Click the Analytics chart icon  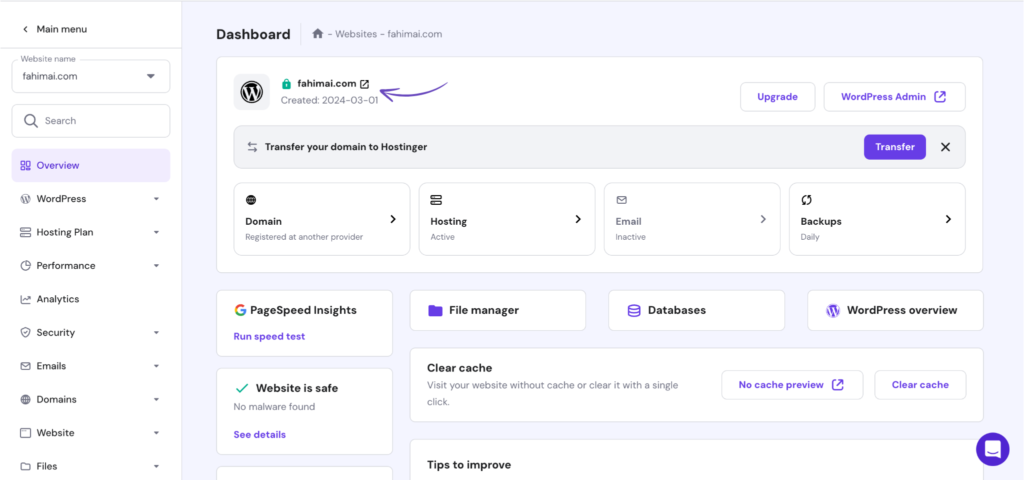(x=25, y=299)
